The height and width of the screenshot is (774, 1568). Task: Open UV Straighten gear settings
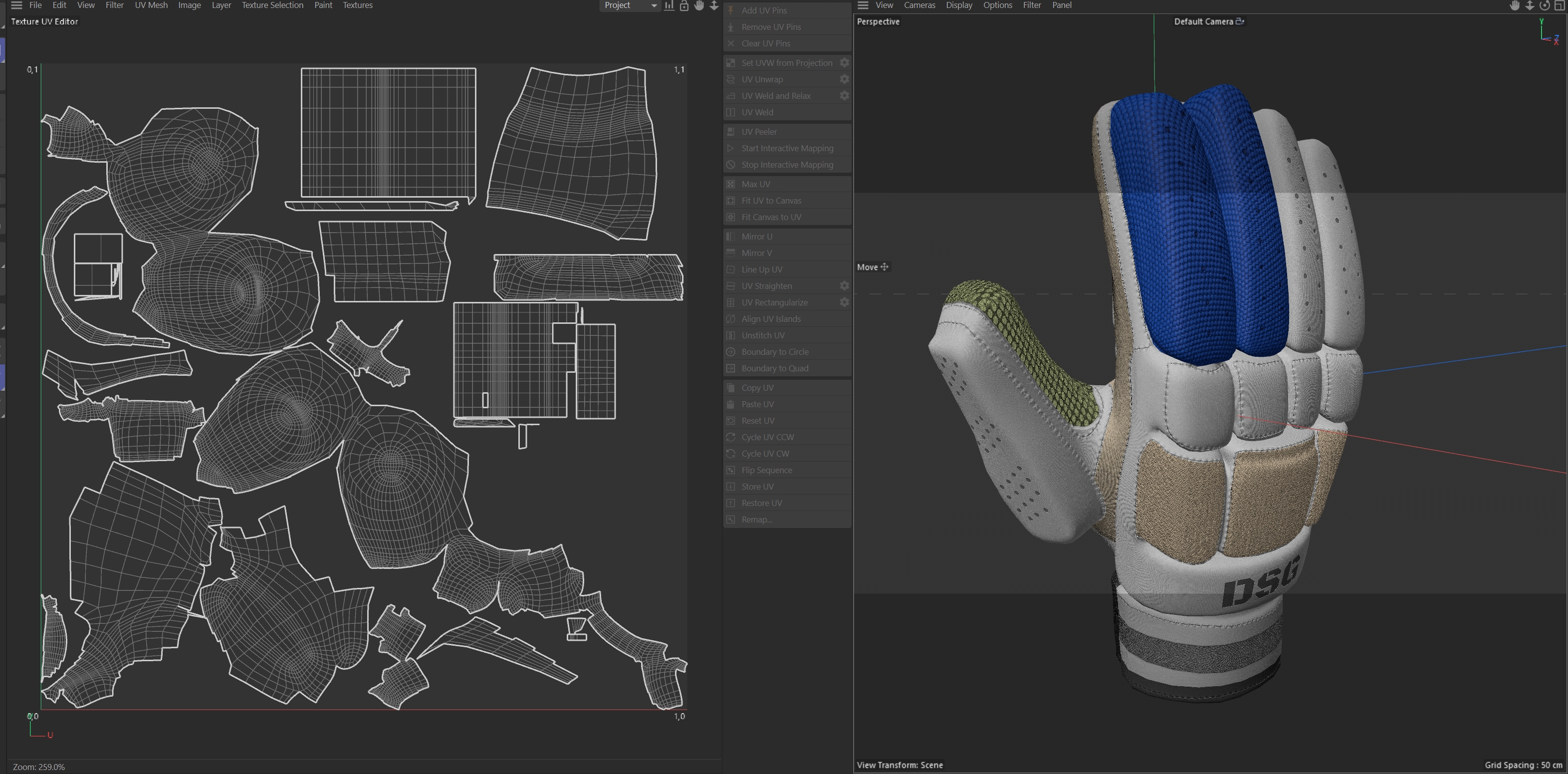click(844, 285)
